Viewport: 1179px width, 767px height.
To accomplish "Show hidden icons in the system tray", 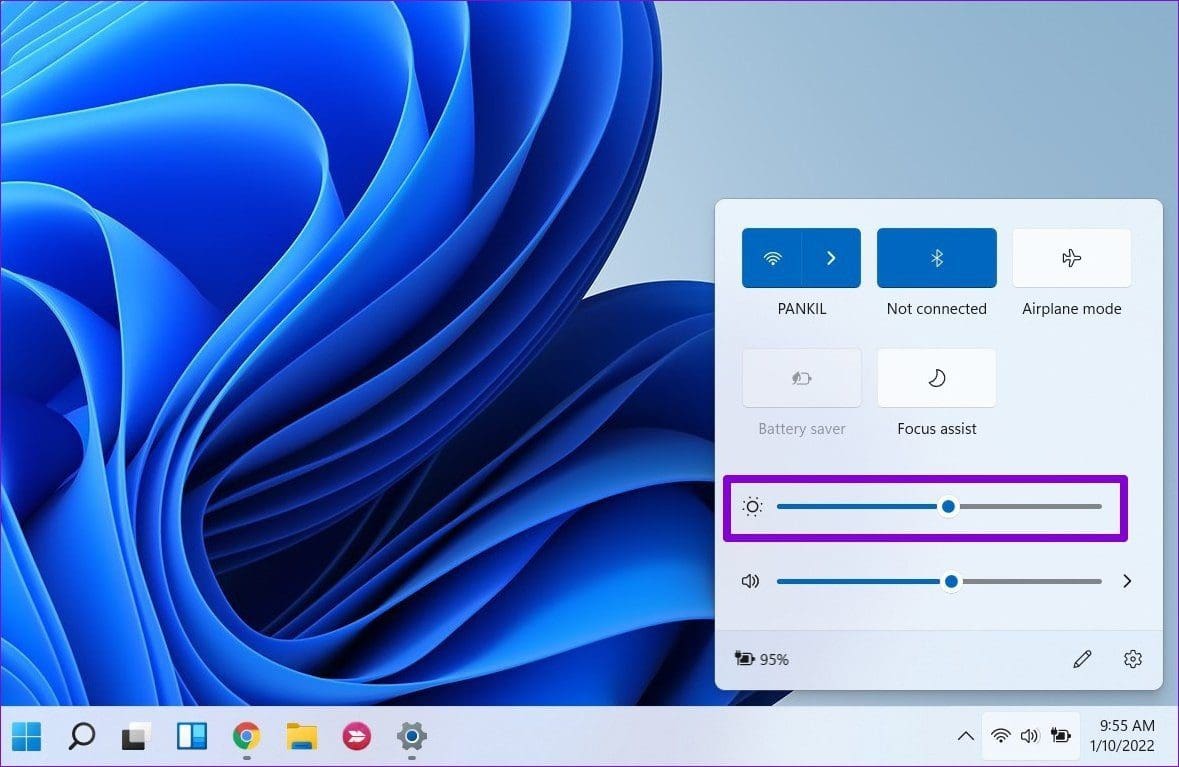I will pyautogui.click(x=966, y=736).
